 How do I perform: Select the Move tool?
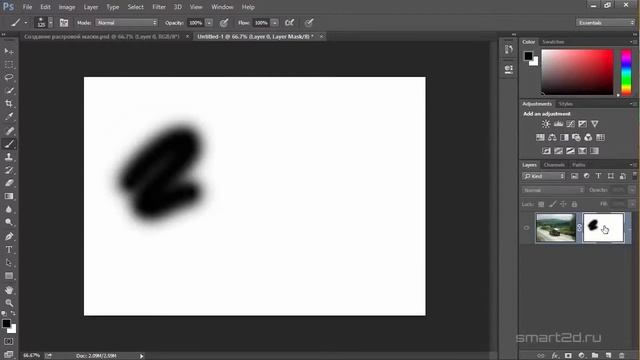pos(9,51)
